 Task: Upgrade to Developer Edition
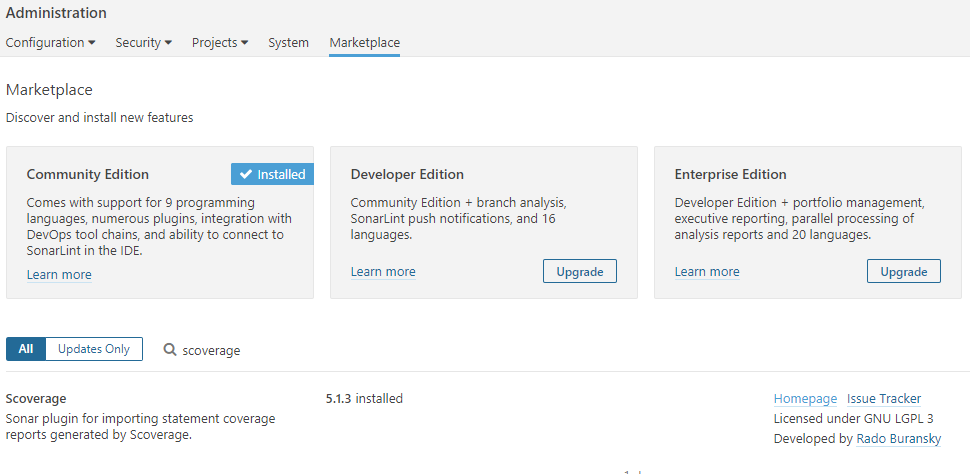pos(580,272)
